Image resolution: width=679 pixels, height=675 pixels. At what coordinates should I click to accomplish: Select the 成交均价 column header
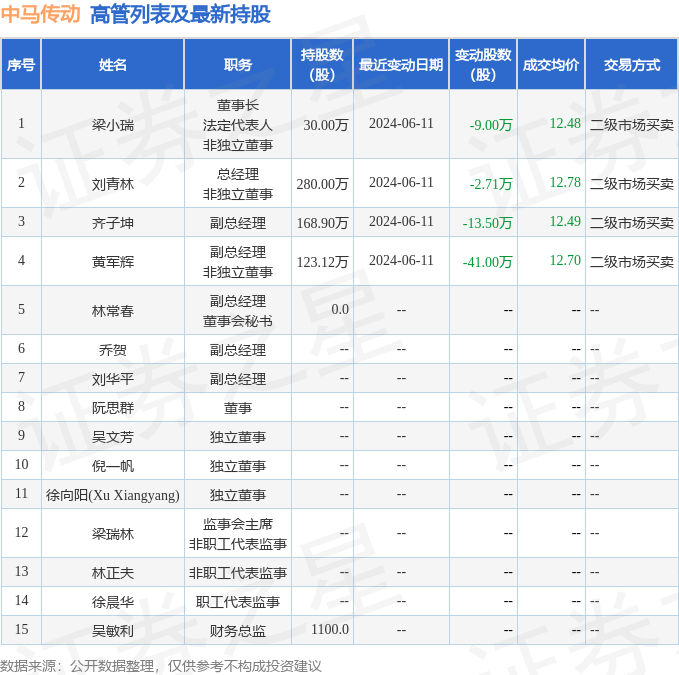[551, 65]
